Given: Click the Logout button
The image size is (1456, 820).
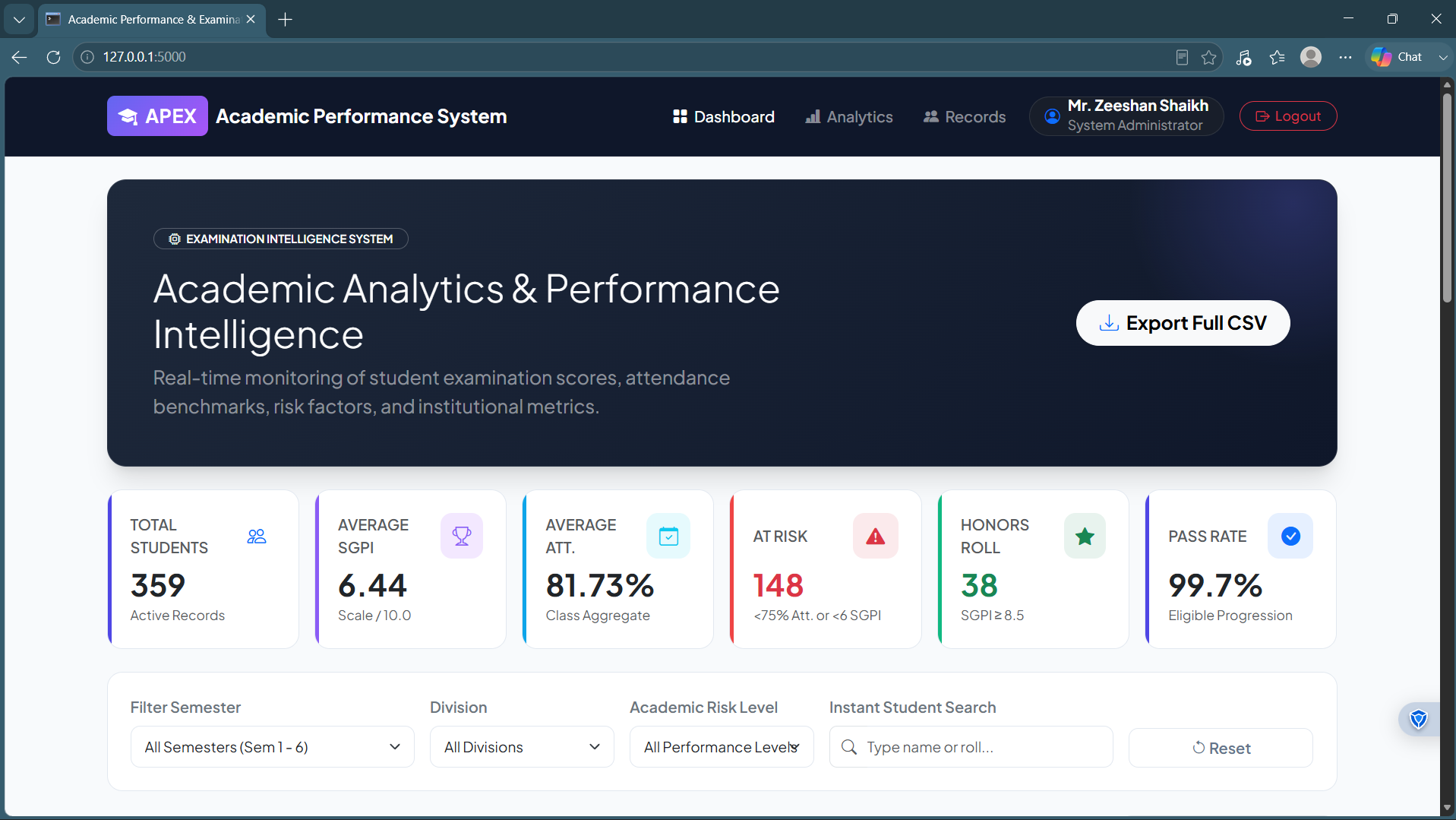Looking at the screenshot, I should [1288, 116].
